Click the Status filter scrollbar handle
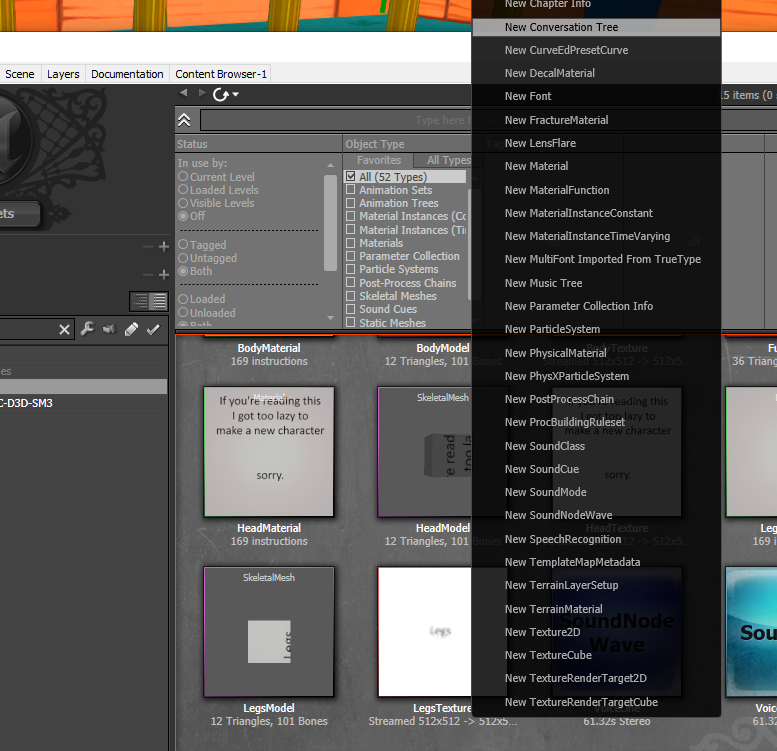 pyautogui.click(x=330, y=223)
